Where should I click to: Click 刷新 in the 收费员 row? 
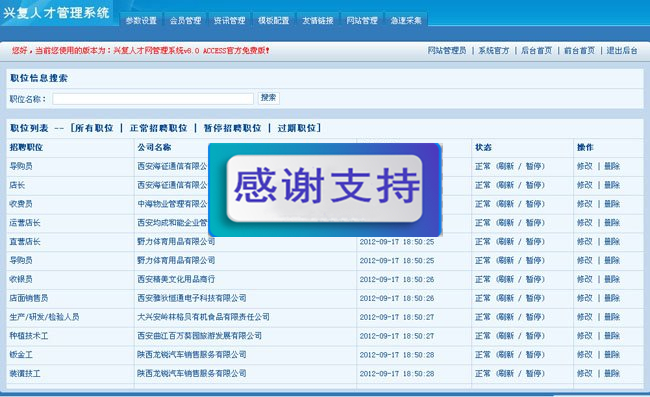507,204
